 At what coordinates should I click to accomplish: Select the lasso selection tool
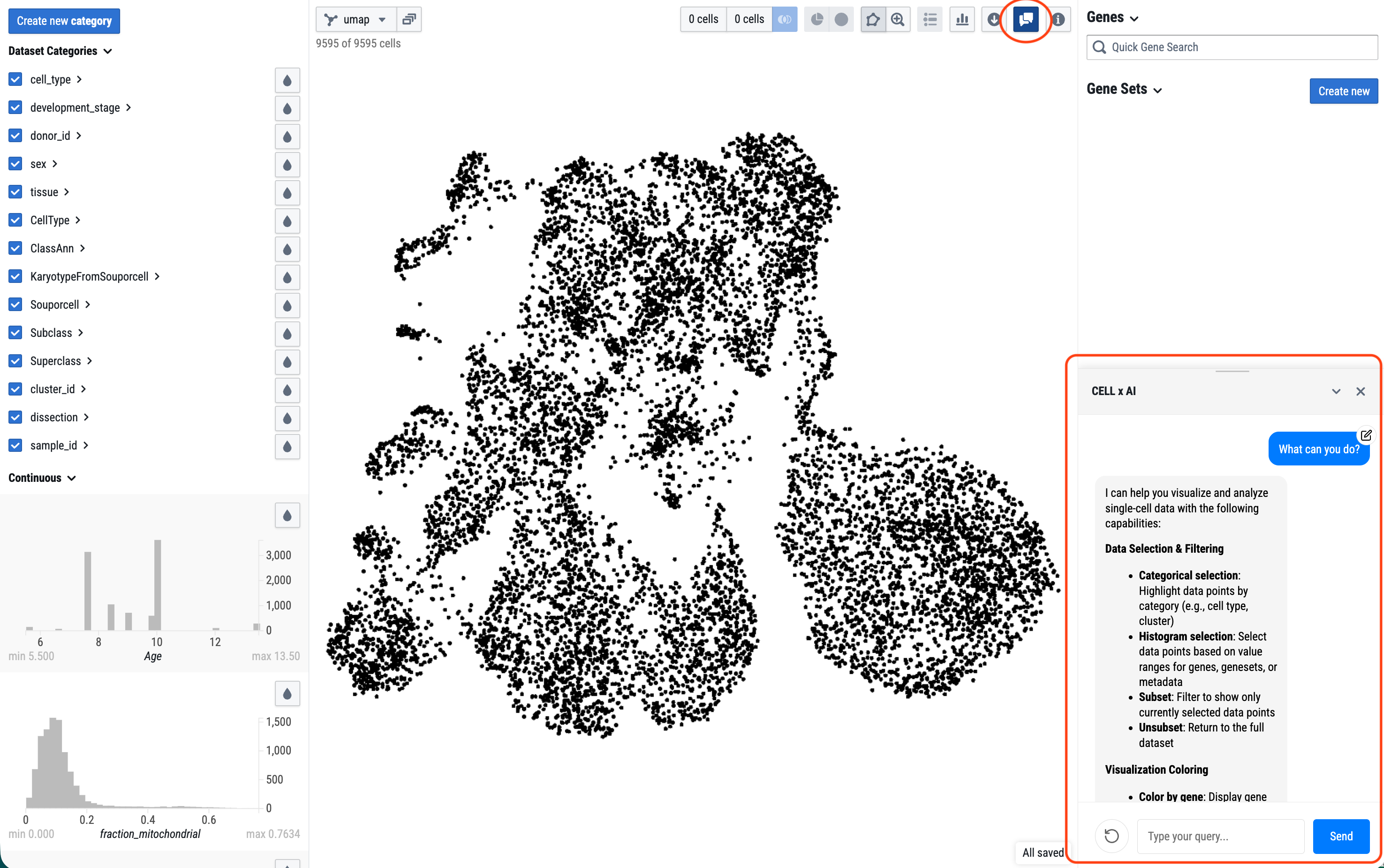point(872,20)
